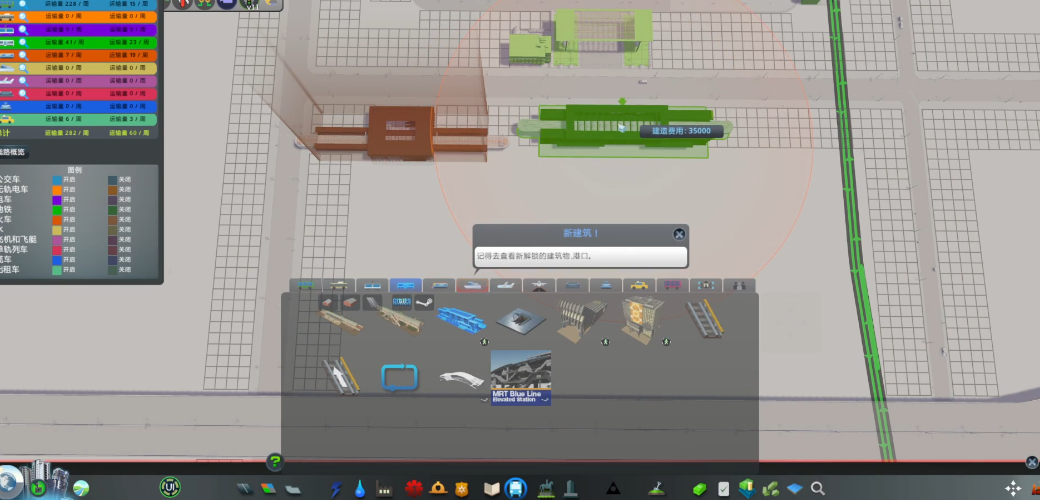Screen dimensions: 1040x500
Task: Open the districts tool menu
Action: [292, 489]
